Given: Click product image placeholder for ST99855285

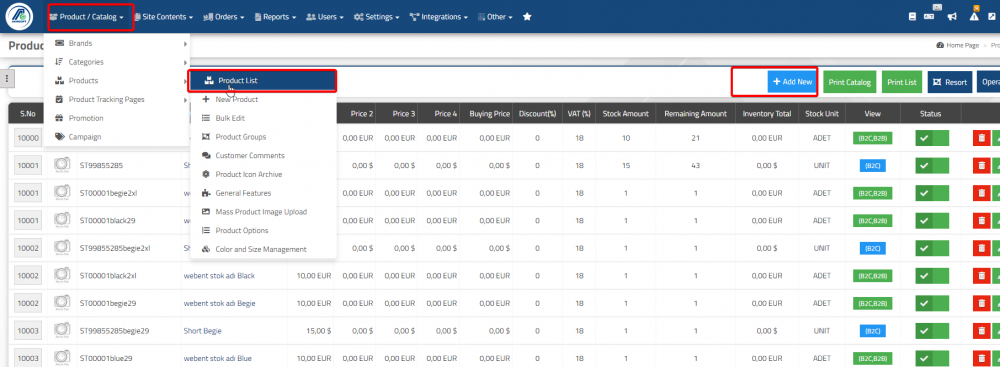Looking at the screenshot, I should coord(62,166).
